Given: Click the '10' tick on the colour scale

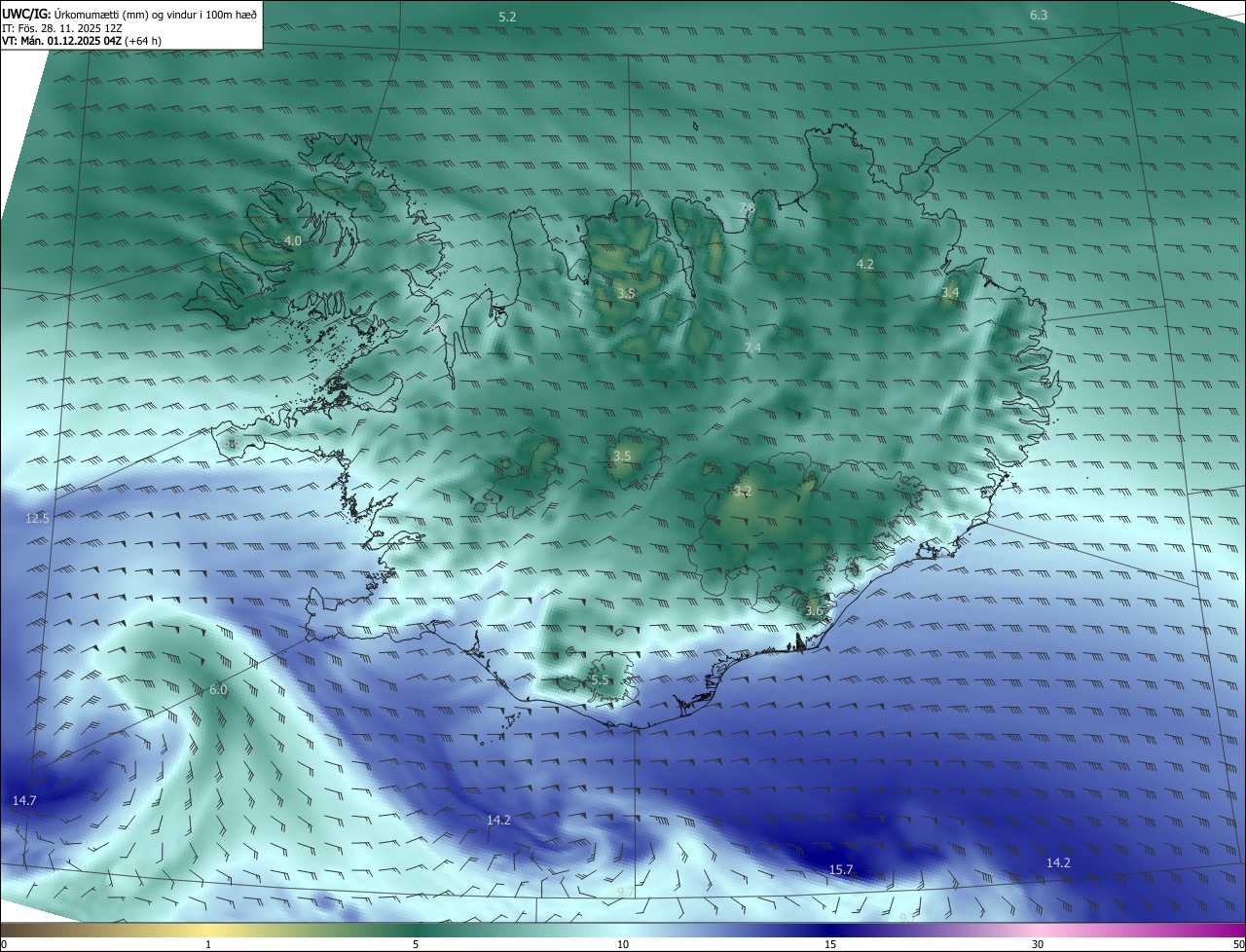Looking at the screenshot, I should coord(623,944).
